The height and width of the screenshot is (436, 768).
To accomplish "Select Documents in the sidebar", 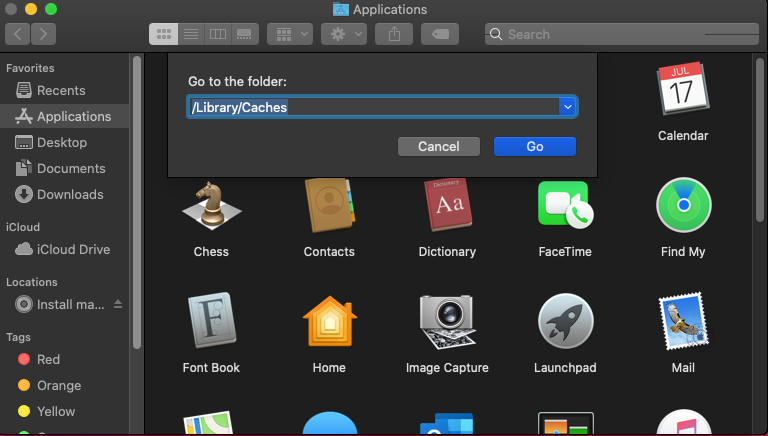I will [x=65, y=169].
